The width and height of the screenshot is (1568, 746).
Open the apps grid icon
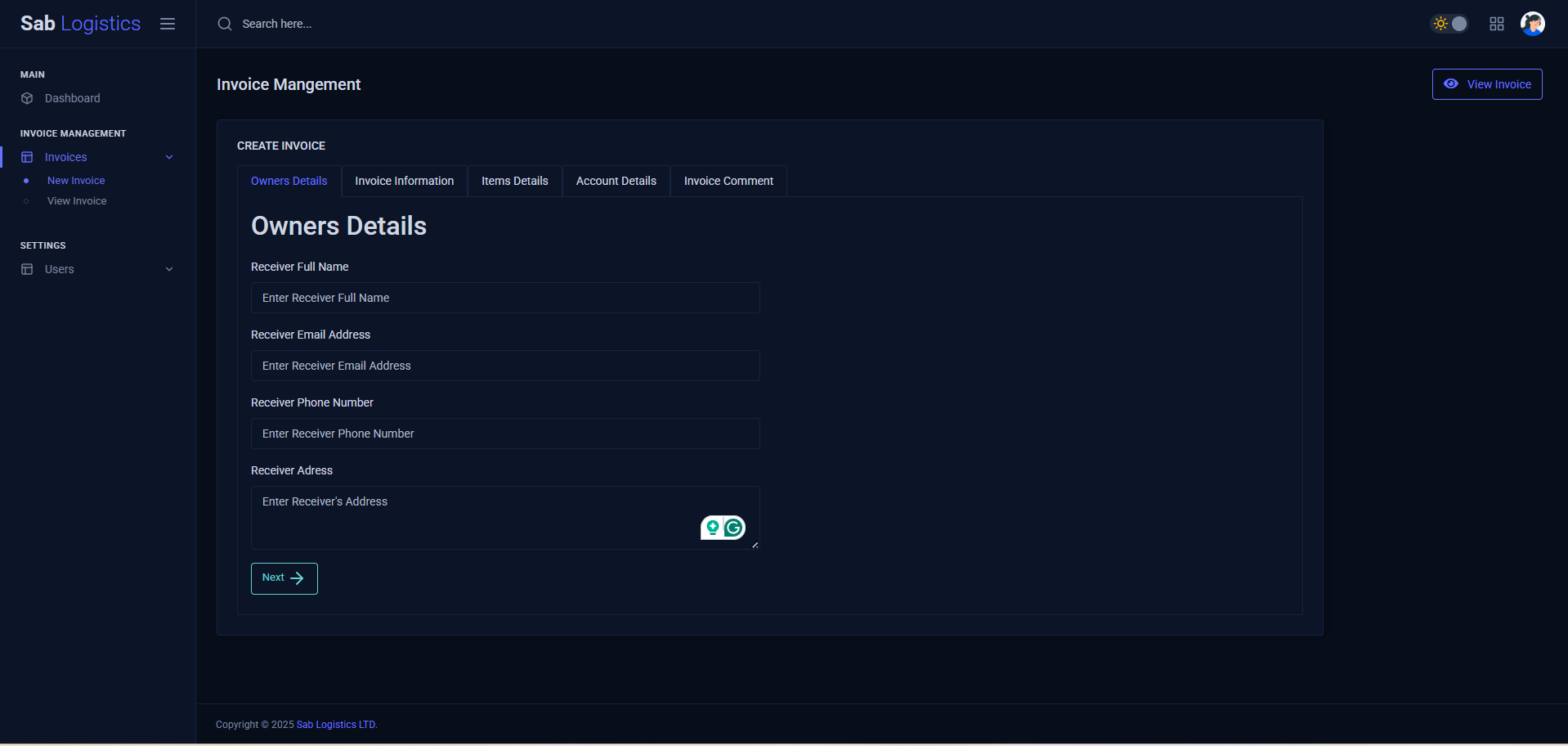click(x=1497, y=24)
